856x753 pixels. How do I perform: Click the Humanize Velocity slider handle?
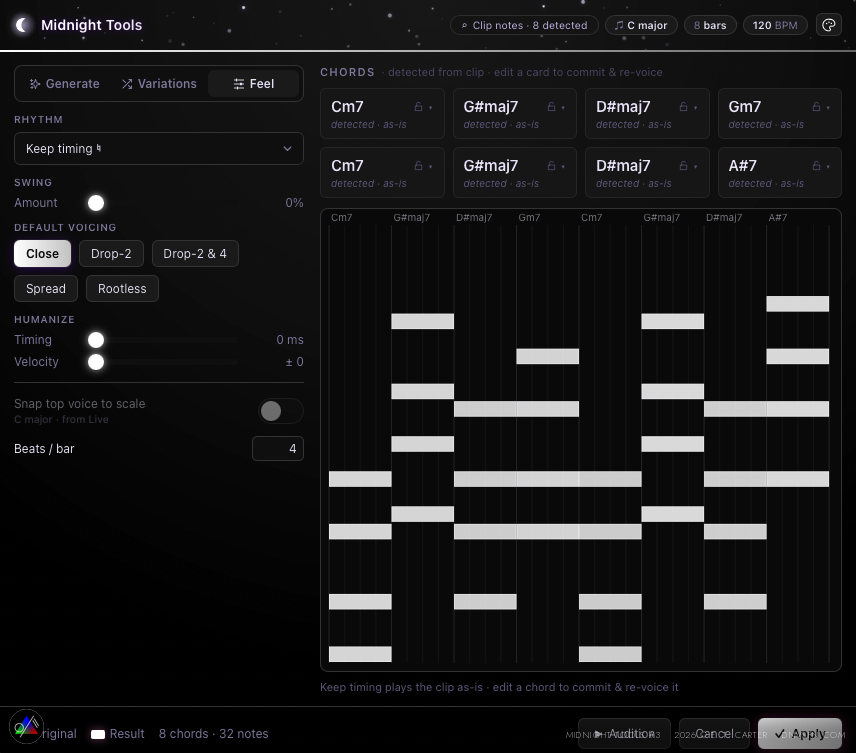tap(96, 362)
